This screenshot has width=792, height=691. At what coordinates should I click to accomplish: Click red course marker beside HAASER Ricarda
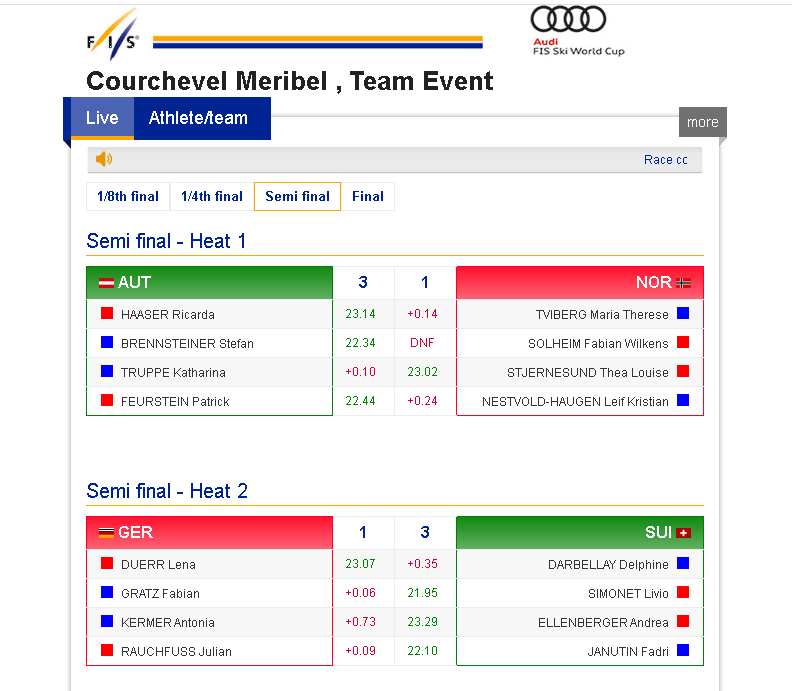point(107,313)
